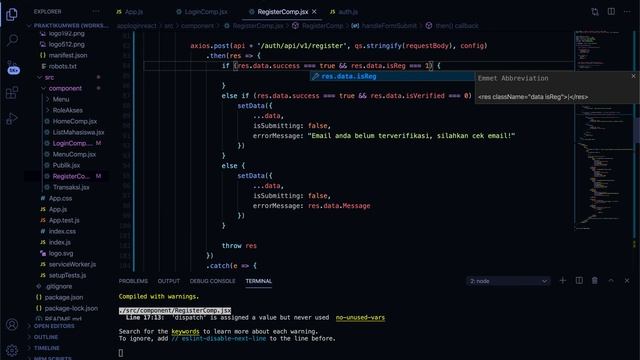640x360 pixels.
Task: Open the terminal selector '2: node' dropdown
Action: pyautogui.click(x=508, y=281)
